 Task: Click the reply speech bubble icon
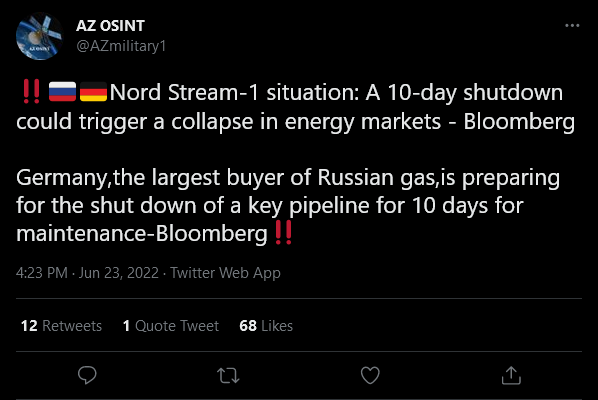pyautogui.click(x=87, y=375)
